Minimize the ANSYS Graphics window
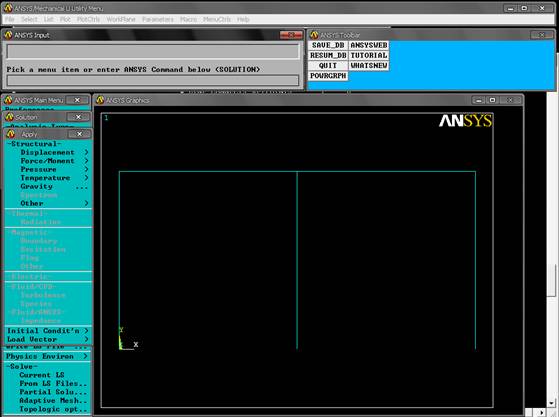The image size is (559, 417). (478, 100)
